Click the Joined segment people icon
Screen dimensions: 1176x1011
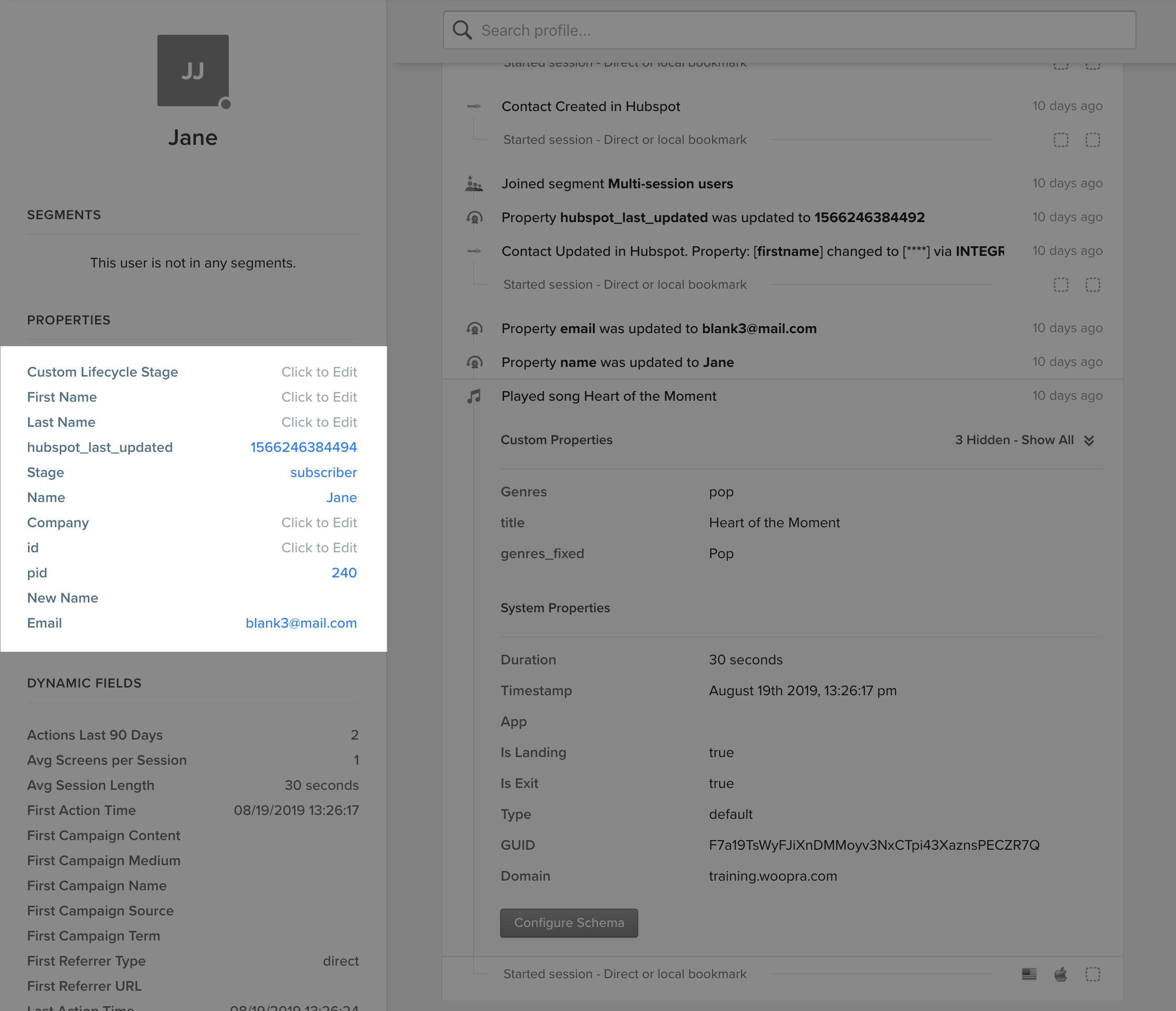pos(474,184)
